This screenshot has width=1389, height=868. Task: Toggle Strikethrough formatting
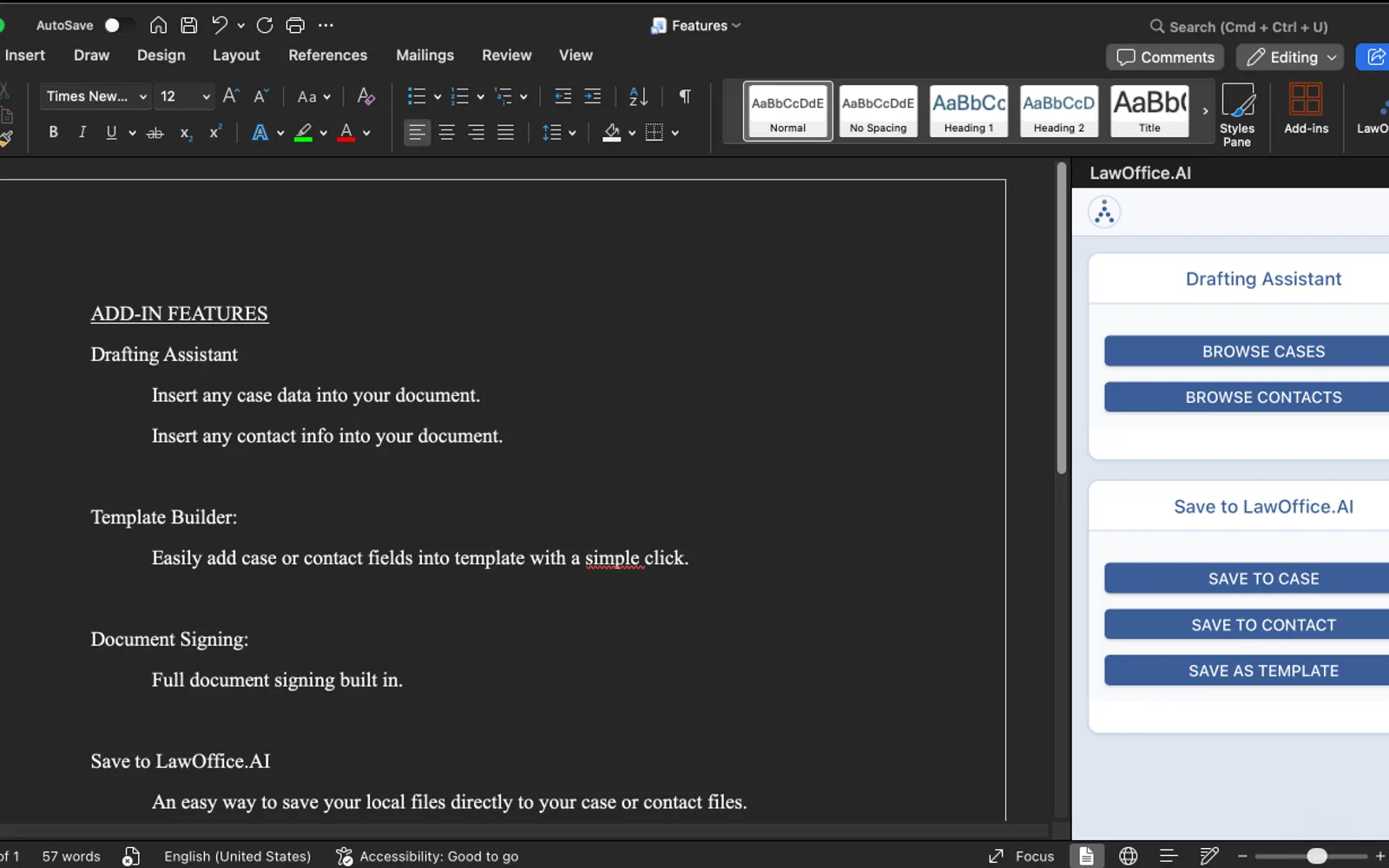[155, 133]
